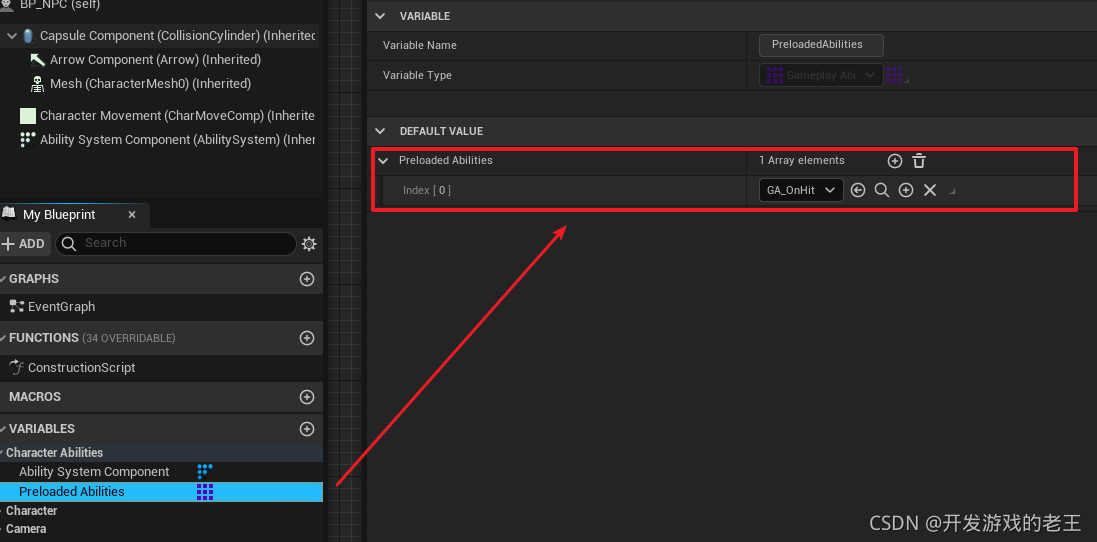Add a new function with plus icon
The width and height of the screenshot is (1097, 542).
tap(306, 338)
